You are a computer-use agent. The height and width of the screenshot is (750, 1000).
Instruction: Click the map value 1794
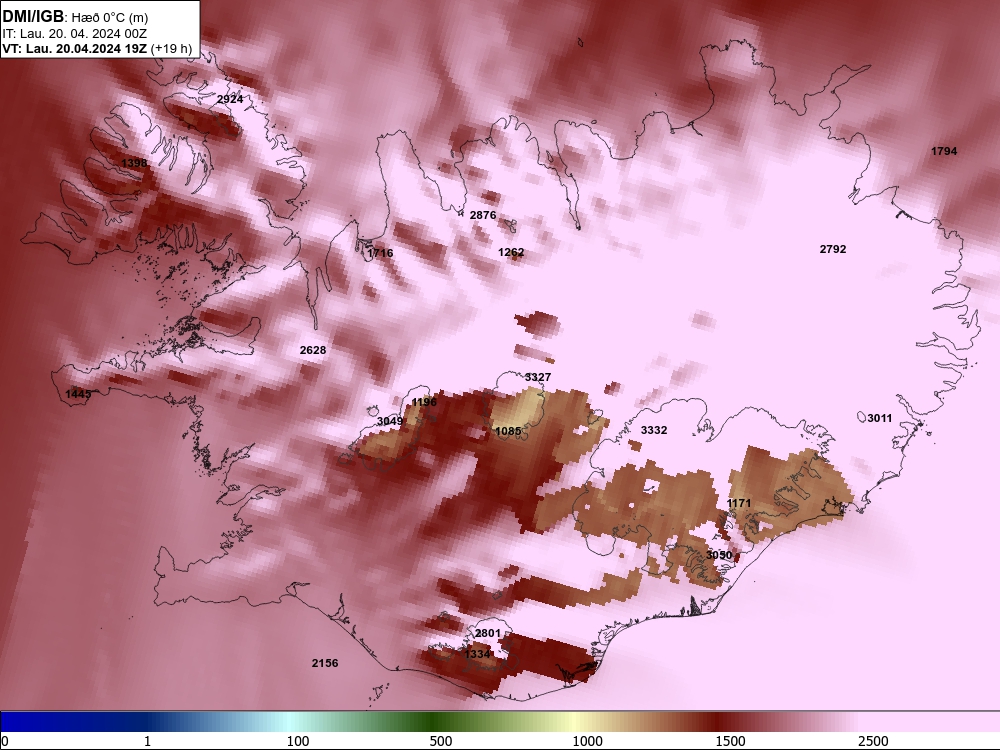(x=944, y=151)
